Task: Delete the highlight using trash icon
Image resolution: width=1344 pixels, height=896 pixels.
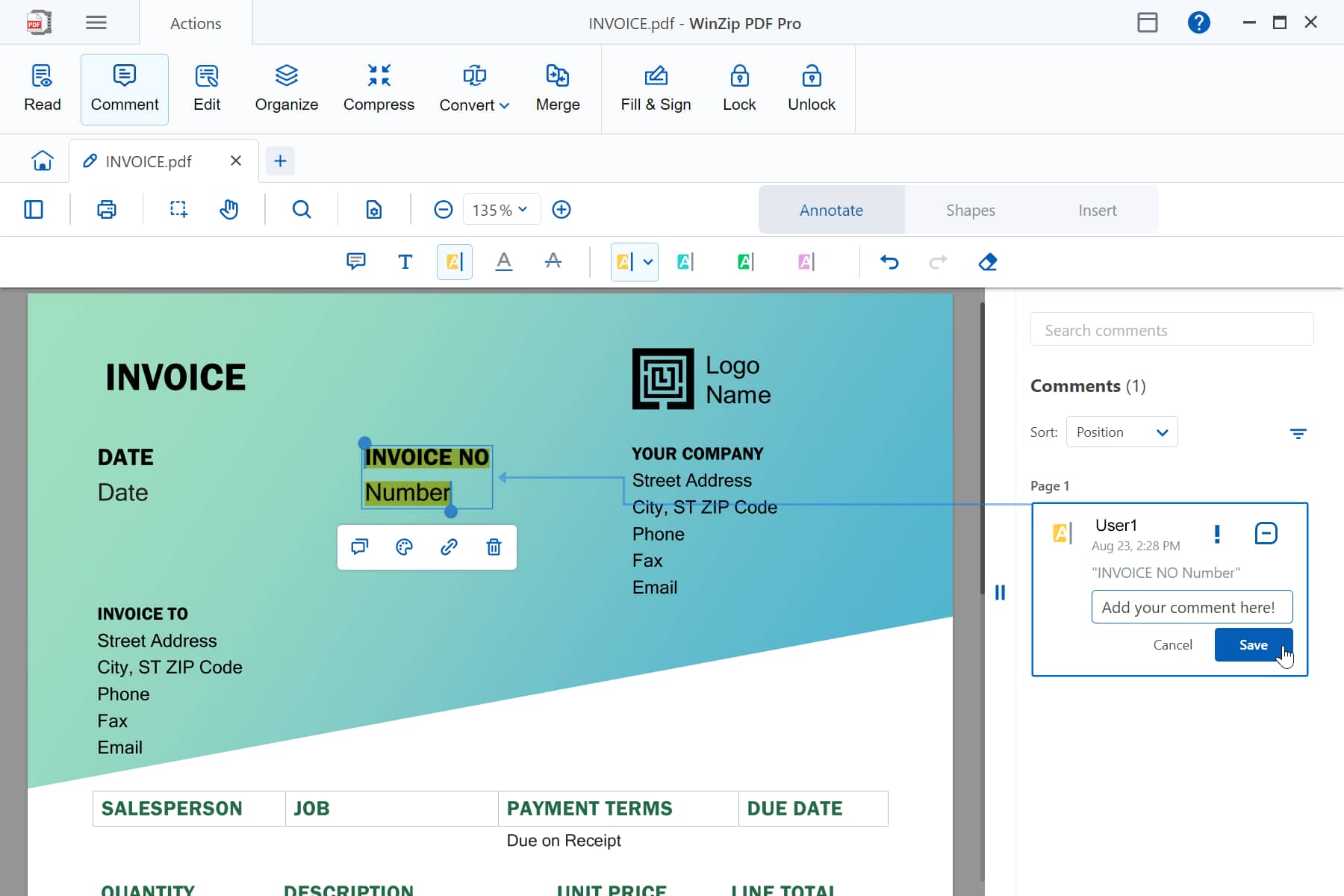Action: tap(494, 547)
